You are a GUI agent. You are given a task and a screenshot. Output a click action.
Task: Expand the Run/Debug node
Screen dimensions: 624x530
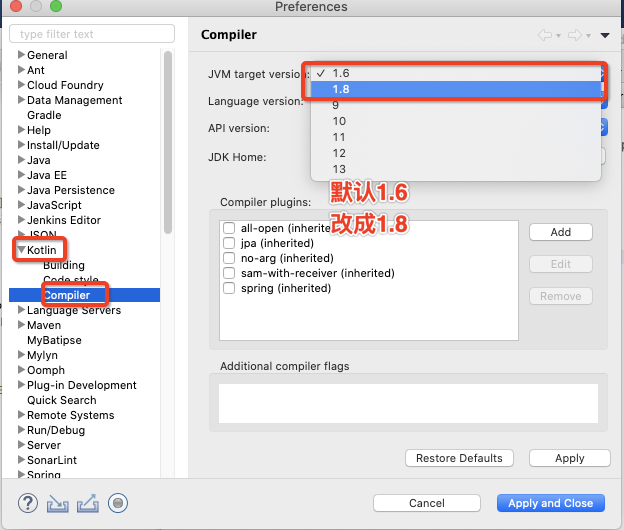(x=21, y=430)
